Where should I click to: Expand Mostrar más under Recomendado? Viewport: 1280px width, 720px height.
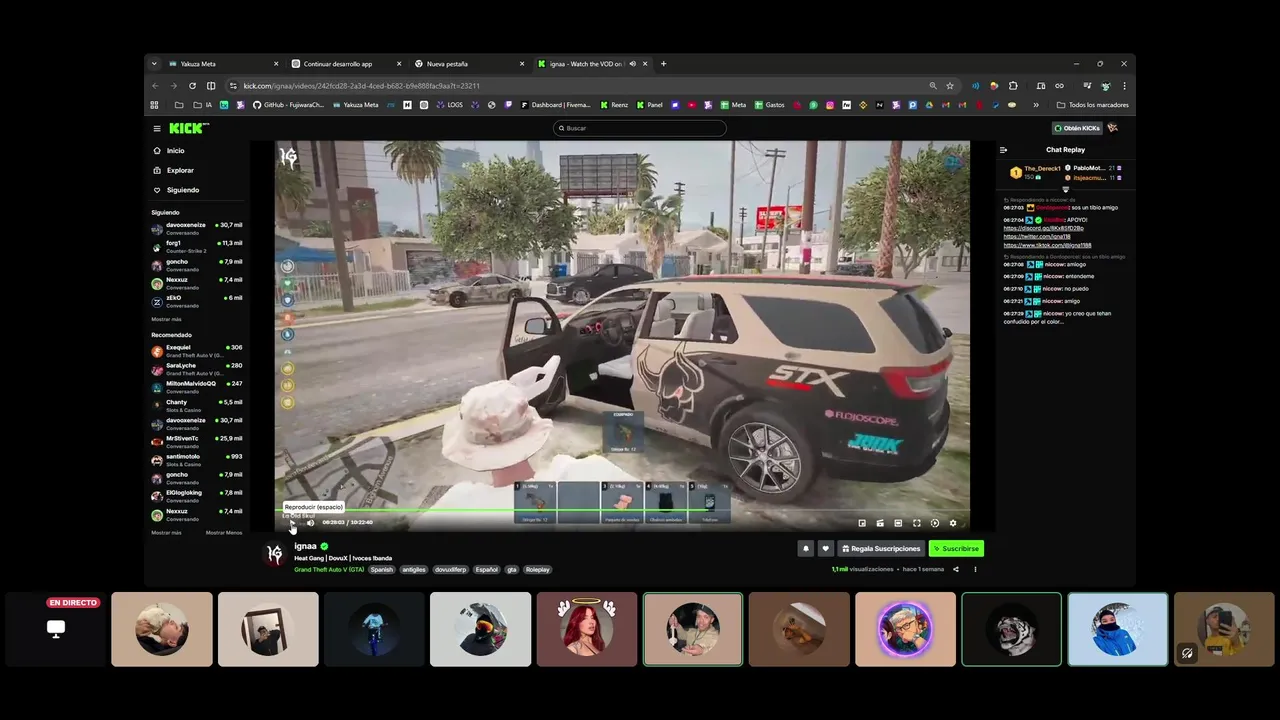[166, 533]
